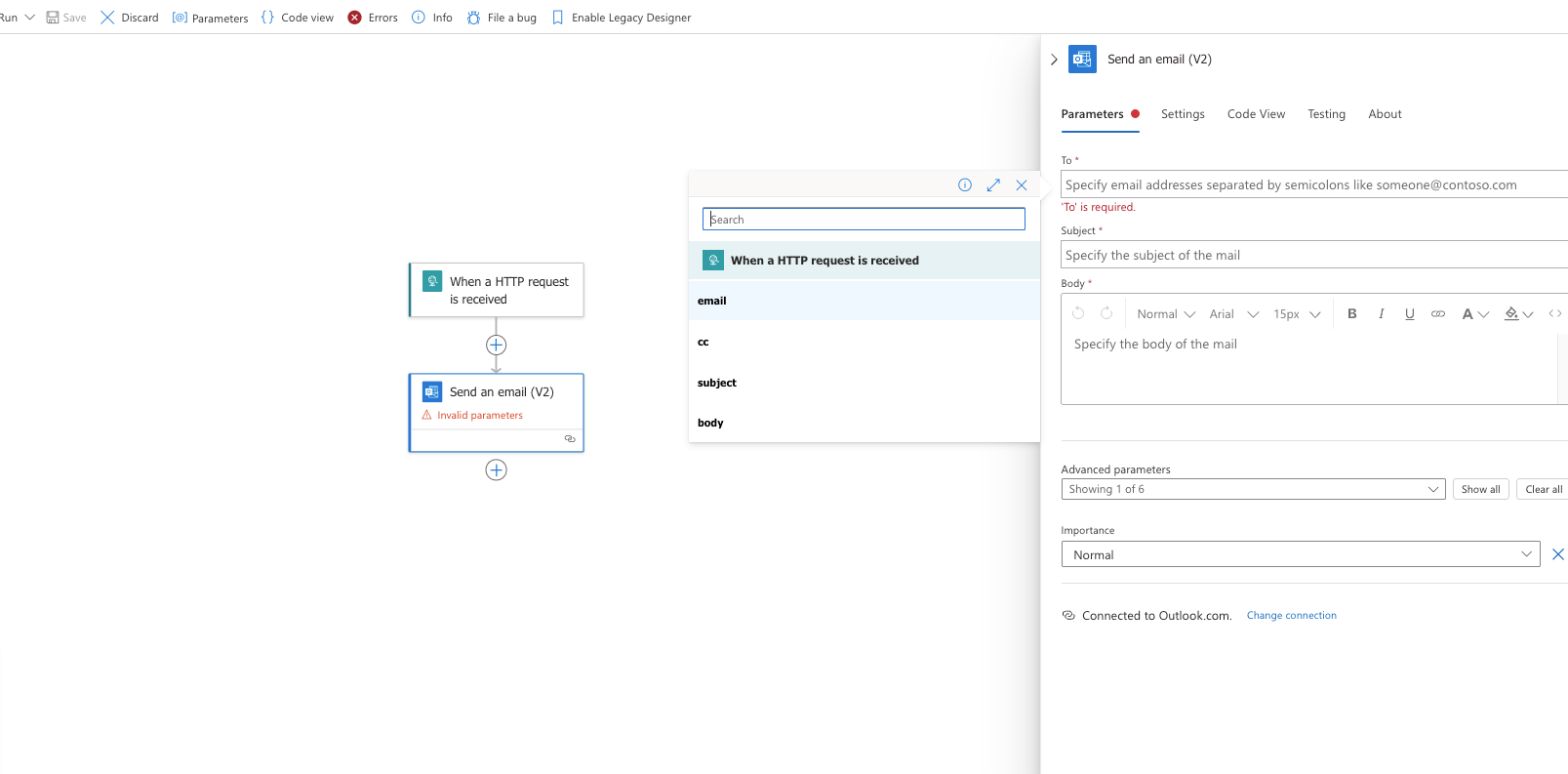Viewport: 1568px width, 774px height.
Task: Toggle the HTML code view icon
Action: (1554, 313)
